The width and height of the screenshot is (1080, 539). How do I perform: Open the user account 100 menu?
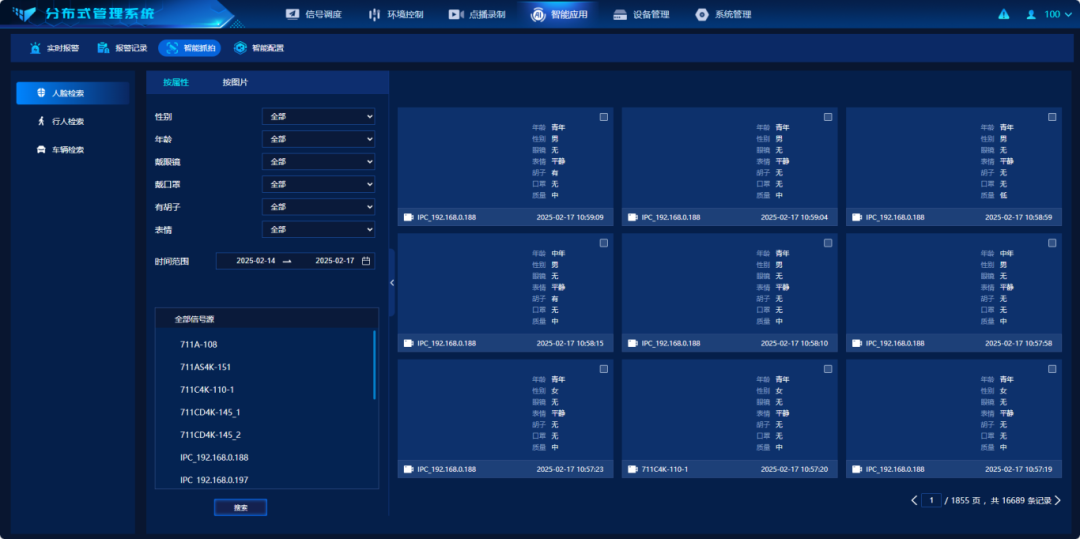click(x=1045, y=15)
